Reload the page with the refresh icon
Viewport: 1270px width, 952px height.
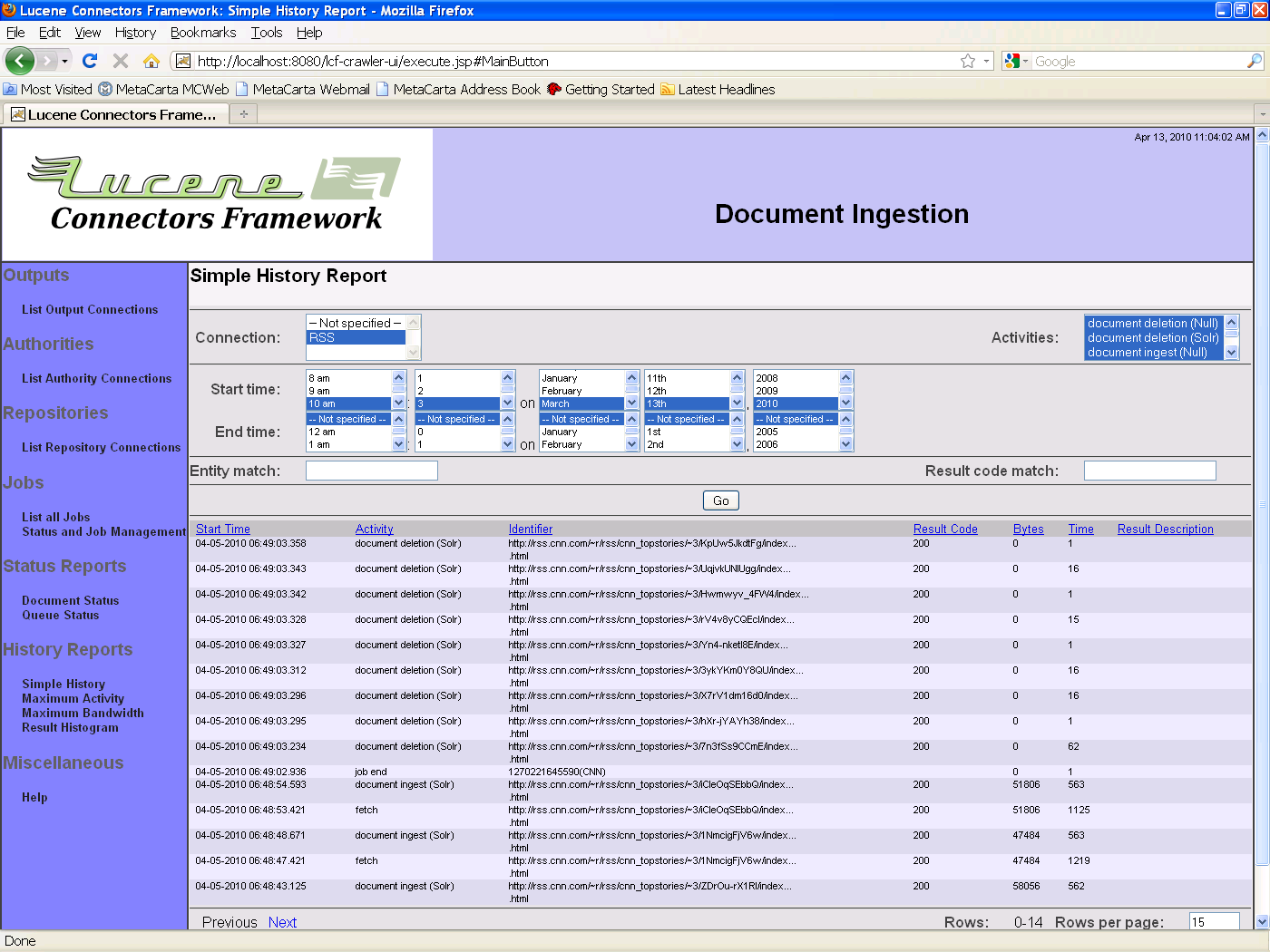click(x=89, y=61)
